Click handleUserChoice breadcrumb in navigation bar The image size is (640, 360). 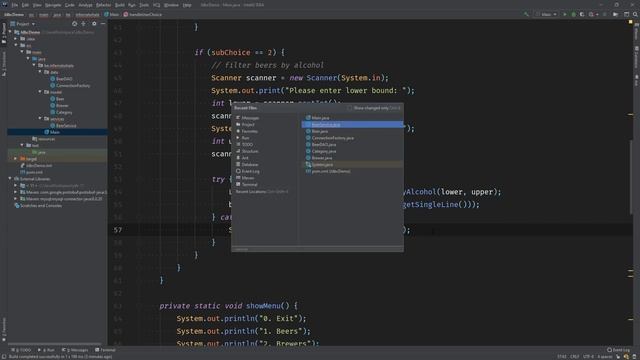(x=143, y=15)
